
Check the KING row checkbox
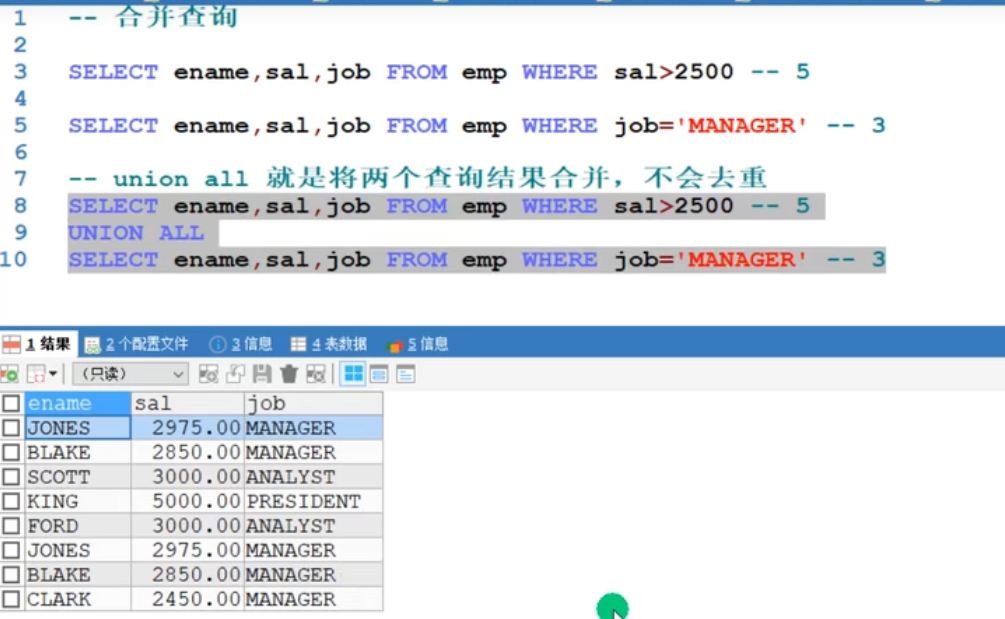pos(11,501)
